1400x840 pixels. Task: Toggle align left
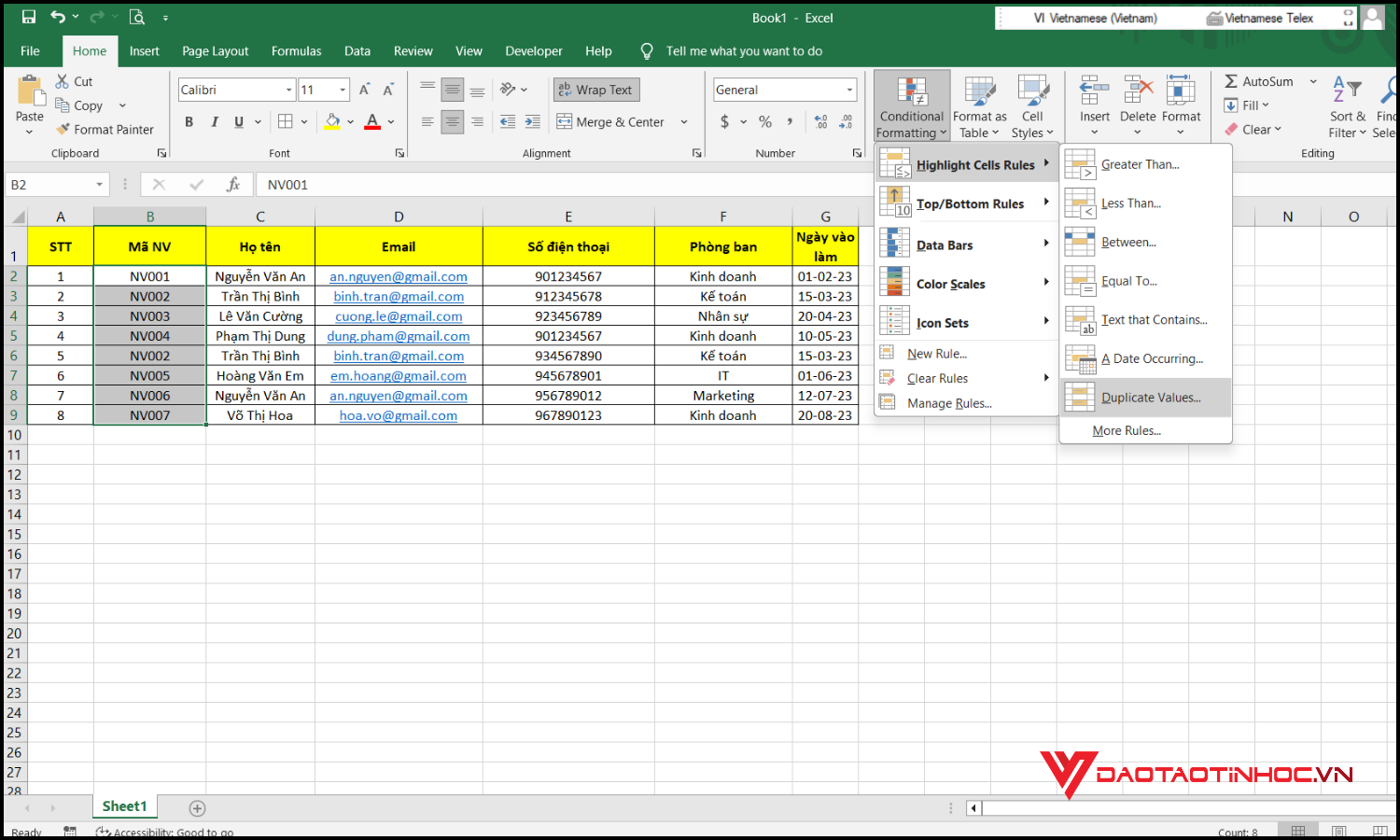(x=427, y=121)
